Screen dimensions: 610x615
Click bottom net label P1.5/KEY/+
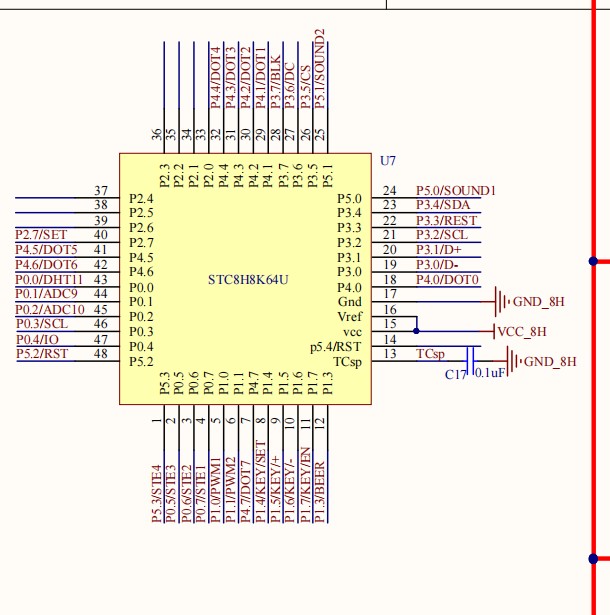pos(275,489)
